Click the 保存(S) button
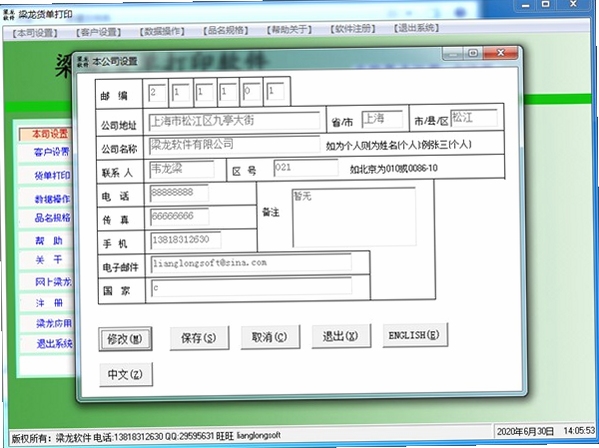The height and width of the screenshot is (448, 599). tap(199, 338)
